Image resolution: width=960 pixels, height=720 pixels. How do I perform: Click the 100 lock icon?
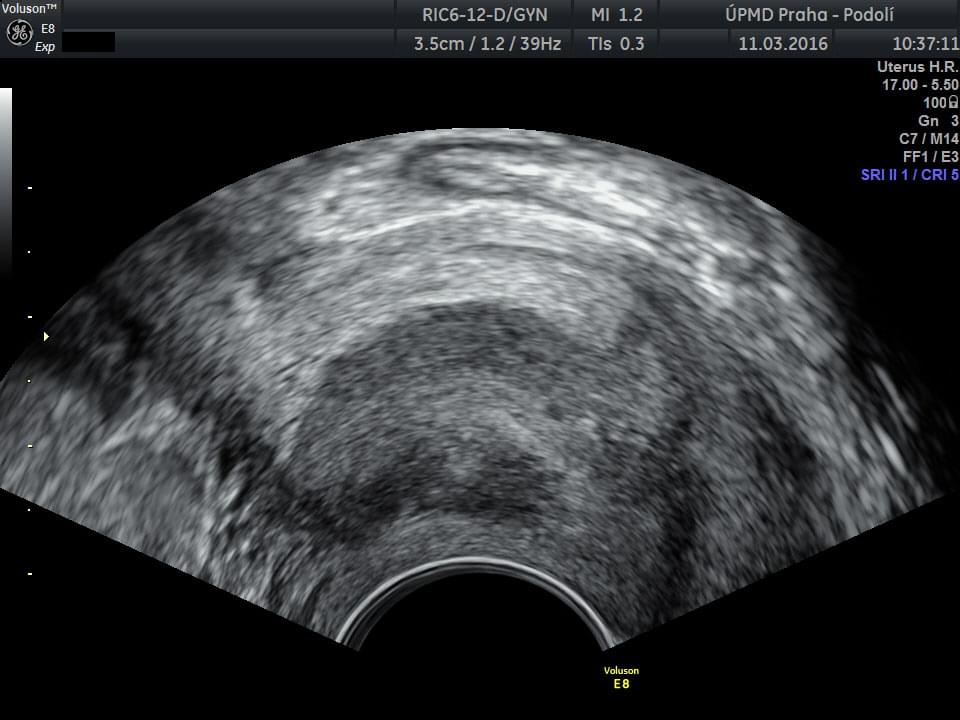point(953,102)
